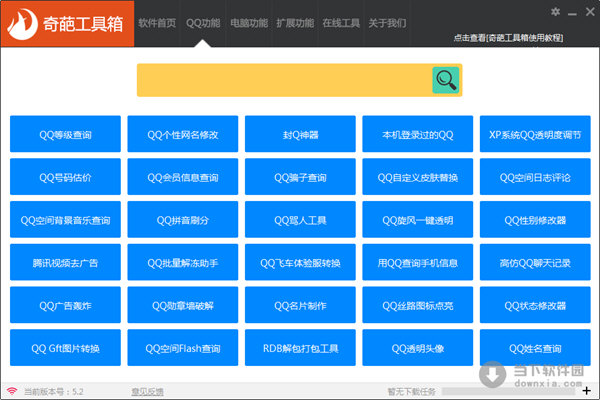This screenshot has height=400, width=600.
Task: Launch QQ空间背景音乐查询
Action: pyautogui.click(x=65, y=219)
